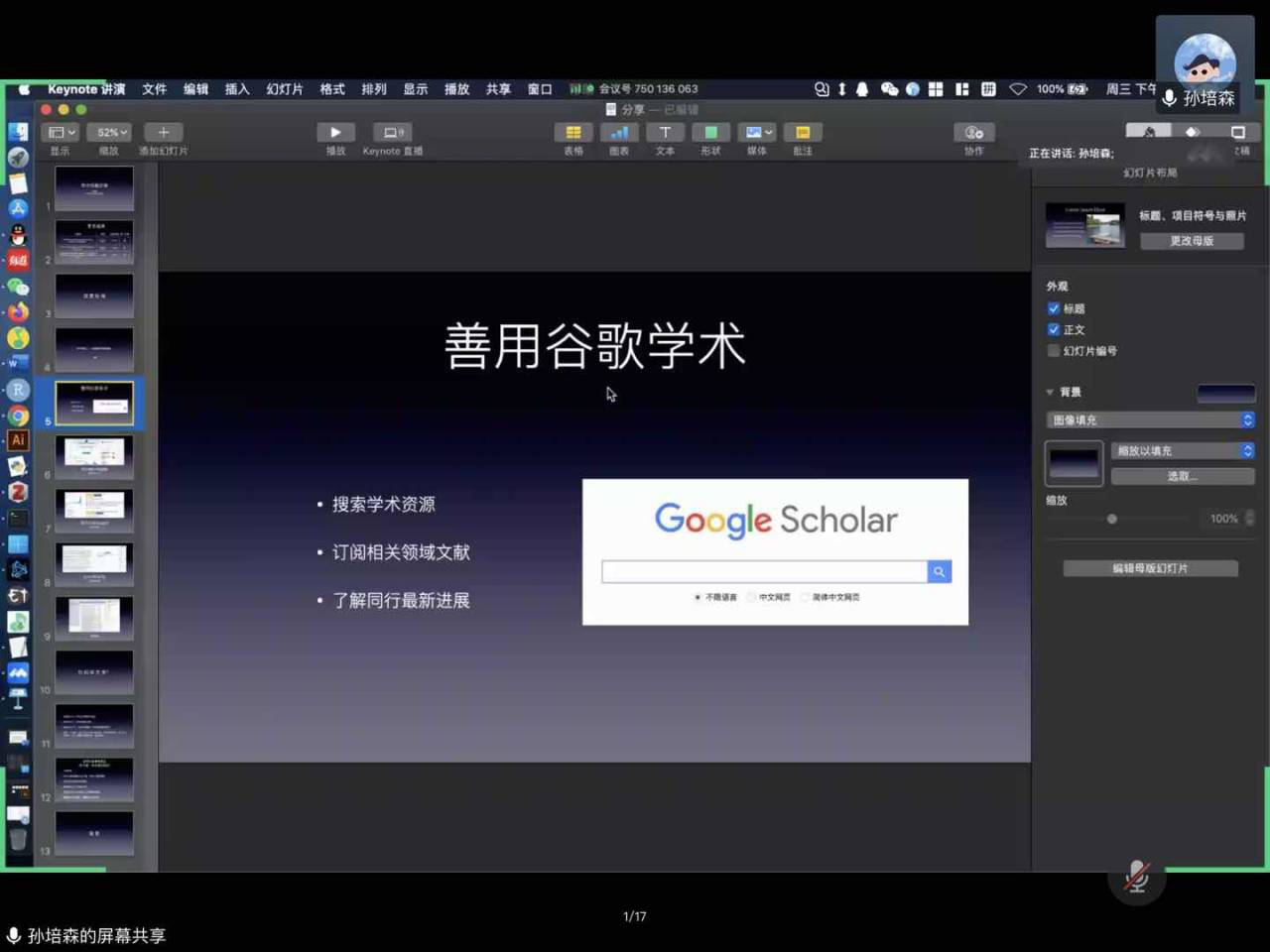The image size is (1270, 952).
Task: Open the 窗口 Window menu
Action: [540, 89]
